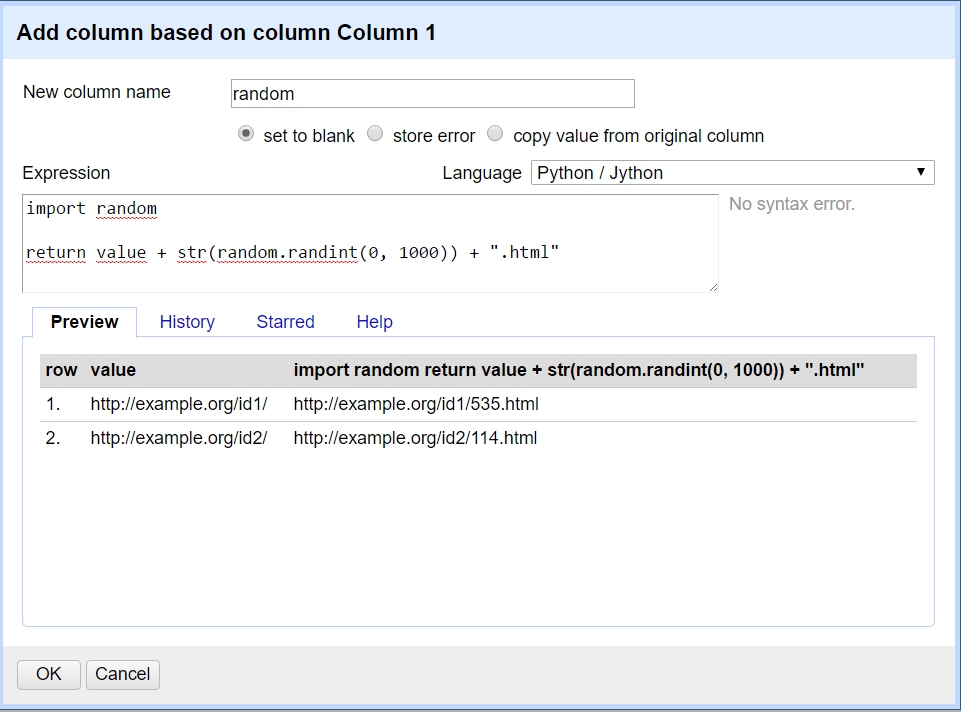Click the first preview row result value

[416, 405]
